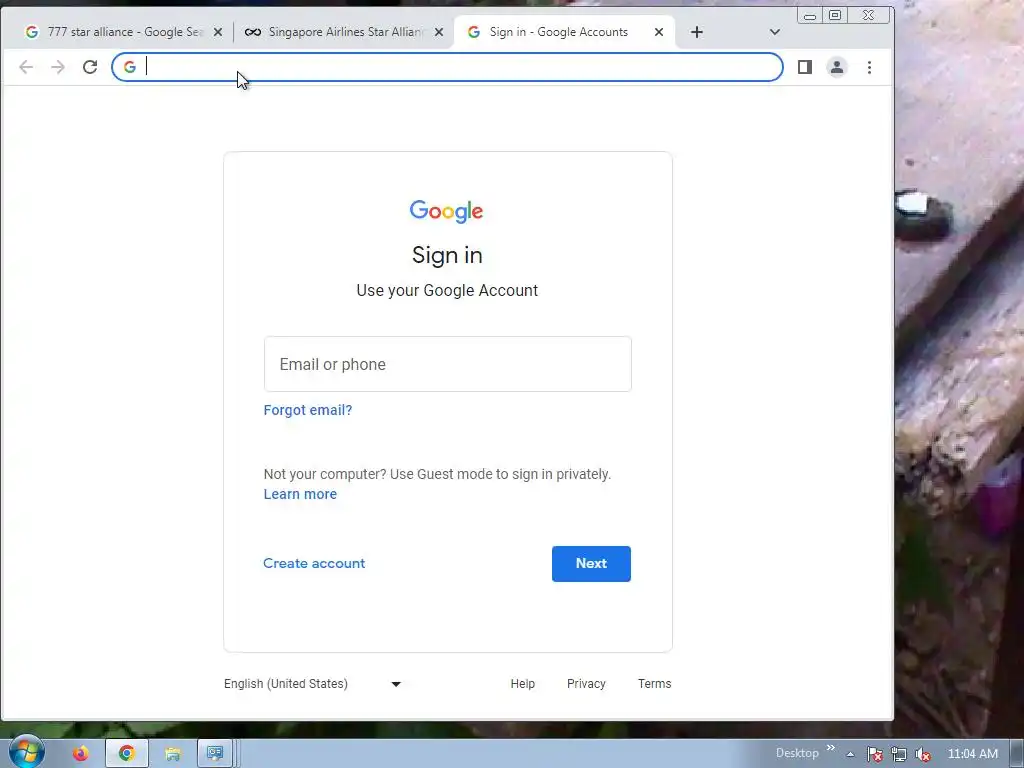Click the 11:04 AM taskbar clock
Image resolution: width=1024 pixels, height=768 pixels.
click(x=972, y=754)
